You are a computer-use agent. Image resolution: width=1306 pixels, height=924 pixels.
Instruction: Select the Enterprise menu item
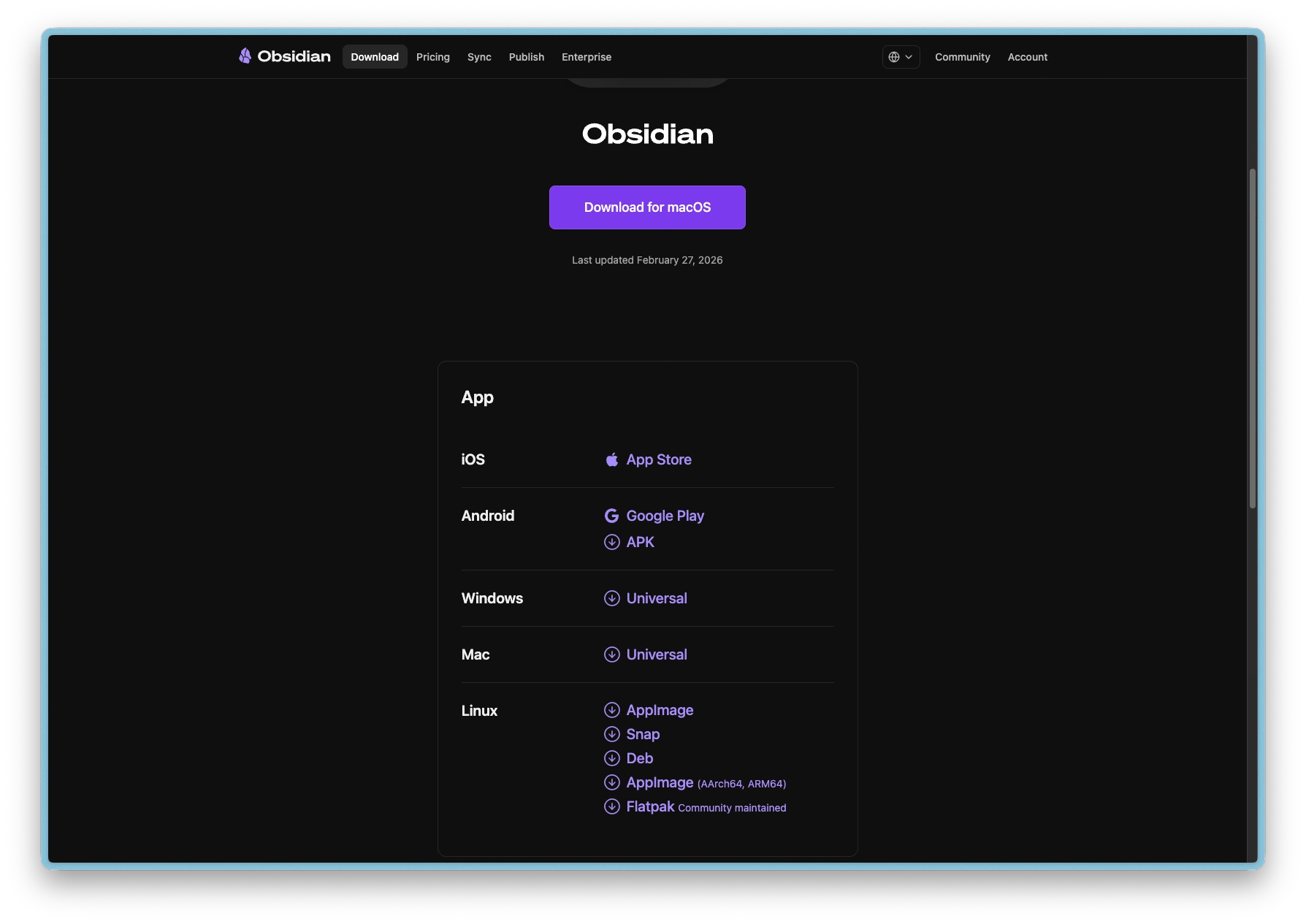point(586,57)
